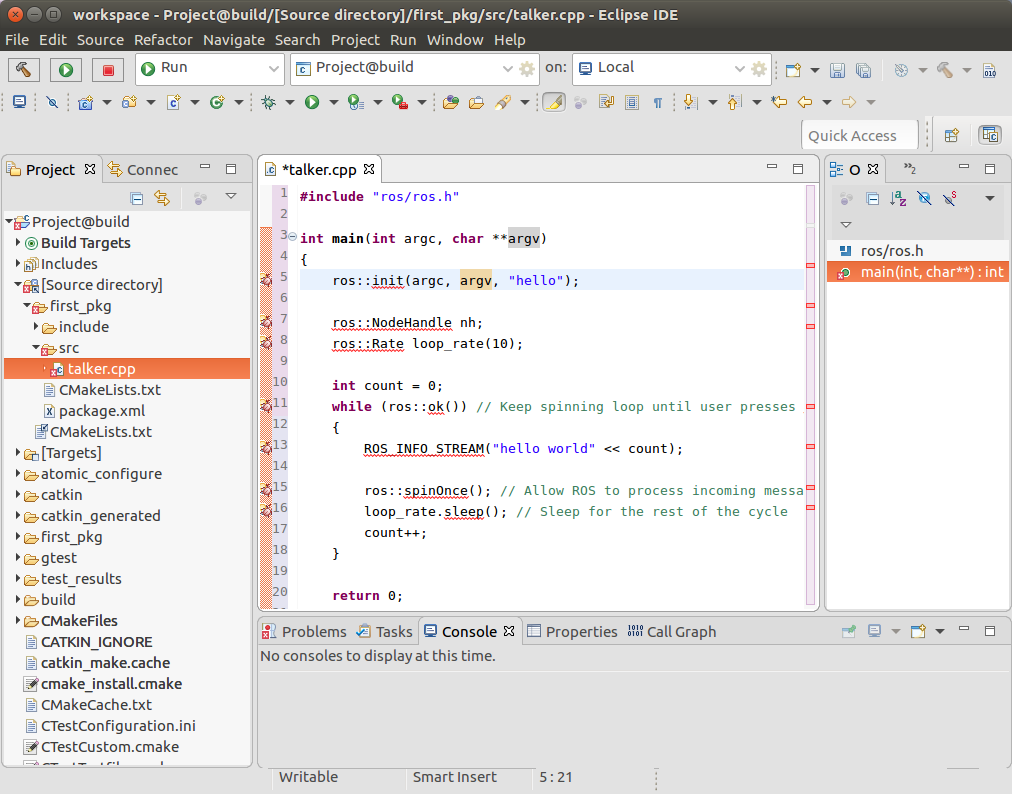The height and width of the screenshot is (794, 1012).
Task: Sort outline alphabetically with the a-z icon
Action: (898, 199)
